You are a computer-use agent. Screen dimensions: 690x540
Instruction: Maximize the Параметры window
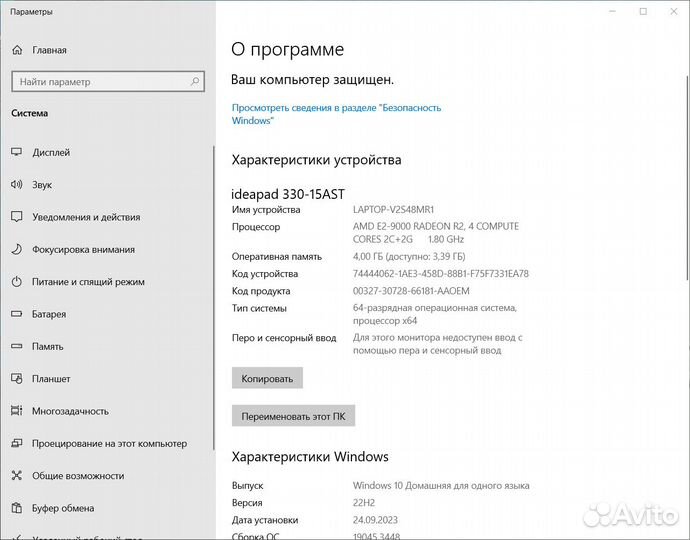tap(643, 12)
